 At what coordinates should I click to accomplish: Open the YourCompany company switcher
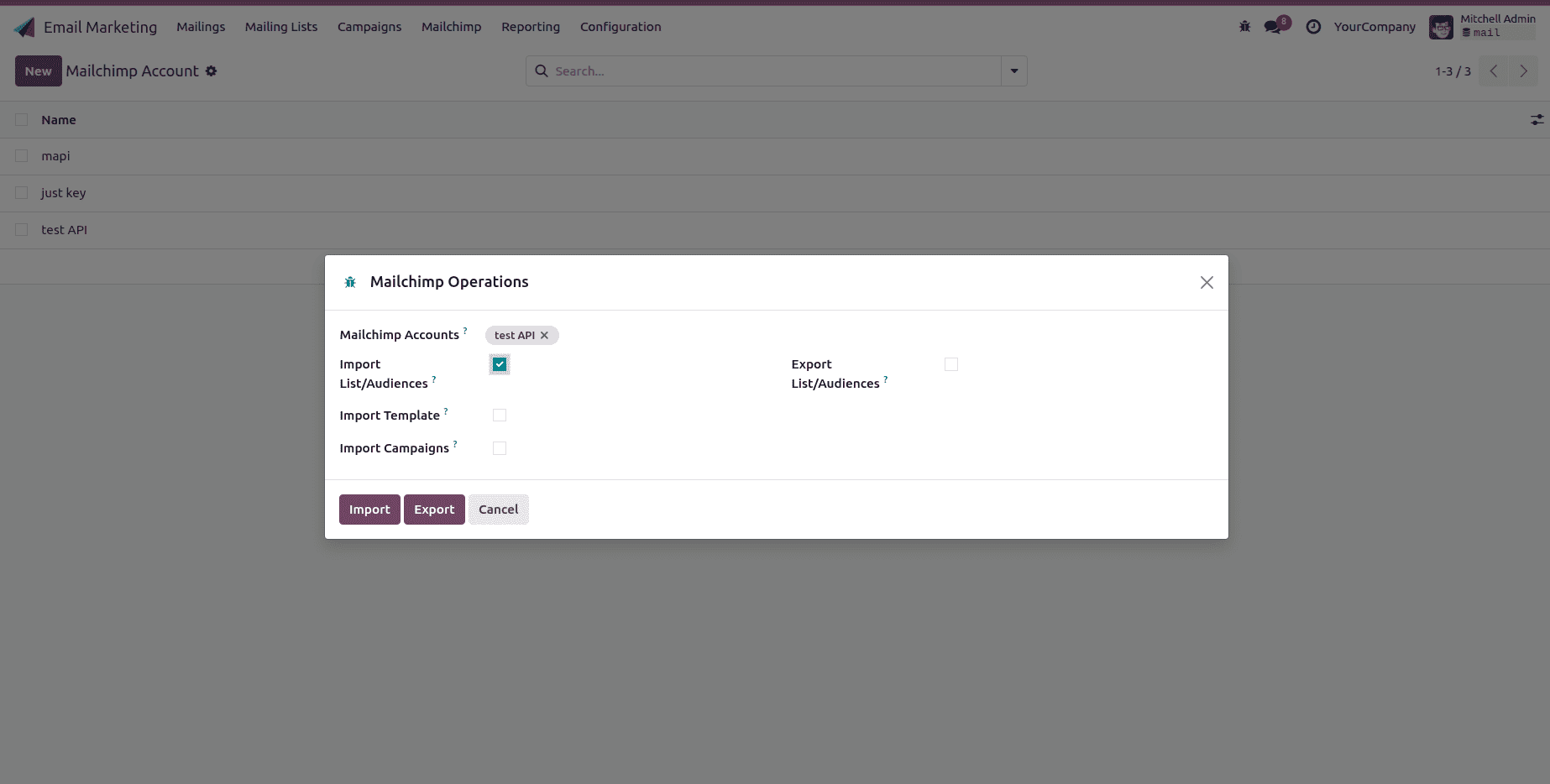coord(1375,27)
